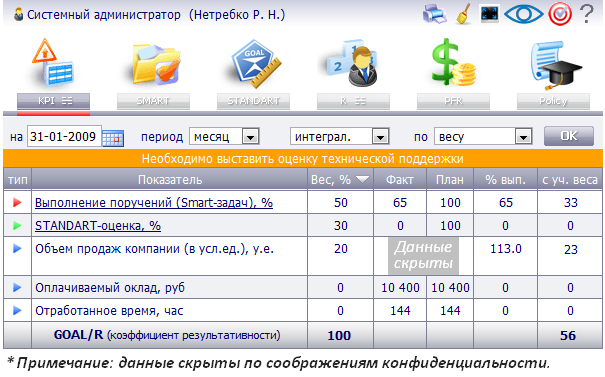Open the Policy graduation cap icon
The image size is (605, 377).
(x=555, y=64)
